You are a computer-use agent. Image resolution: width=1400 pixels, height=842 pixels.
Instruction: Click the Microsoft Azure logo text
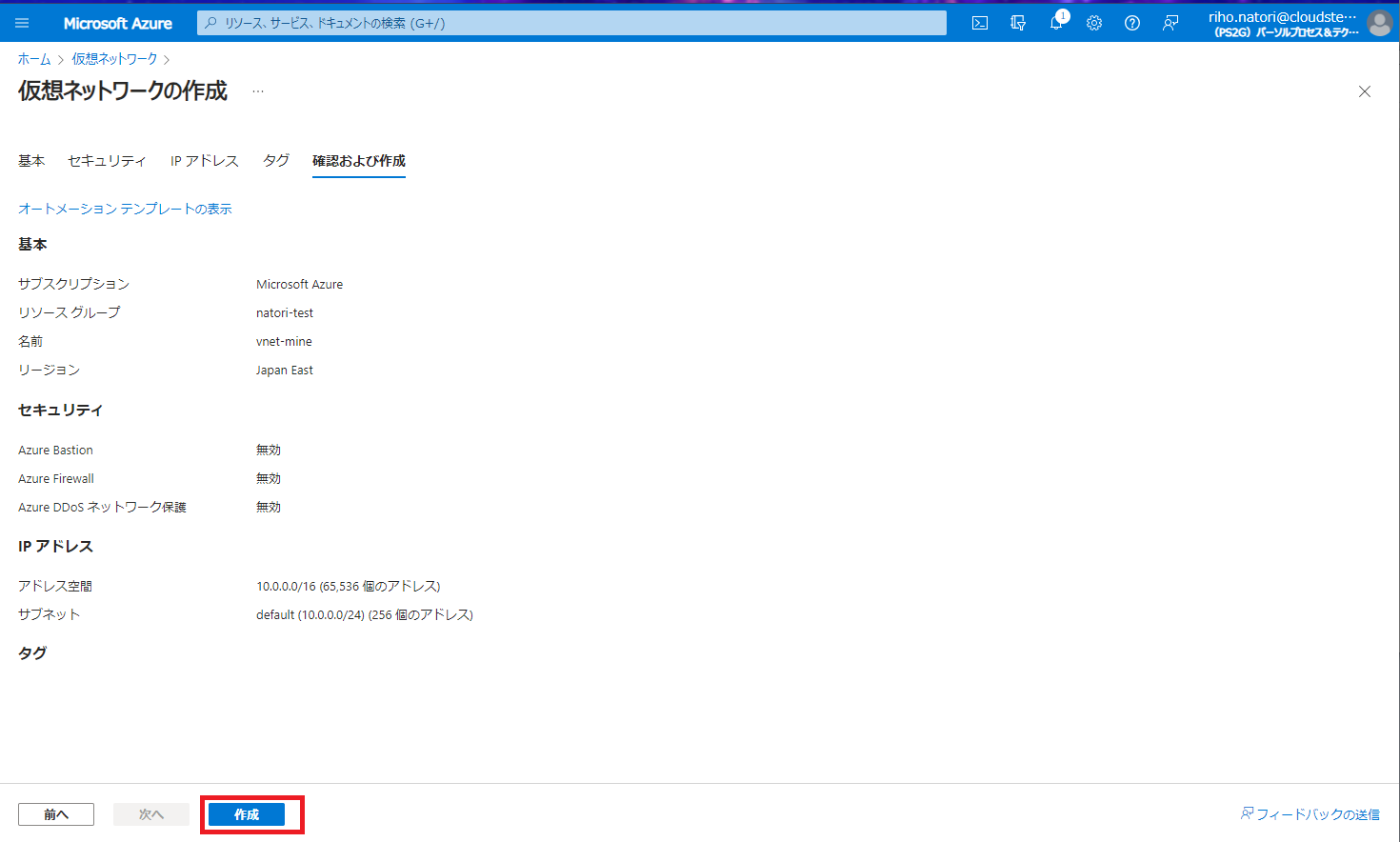(118, 23)
